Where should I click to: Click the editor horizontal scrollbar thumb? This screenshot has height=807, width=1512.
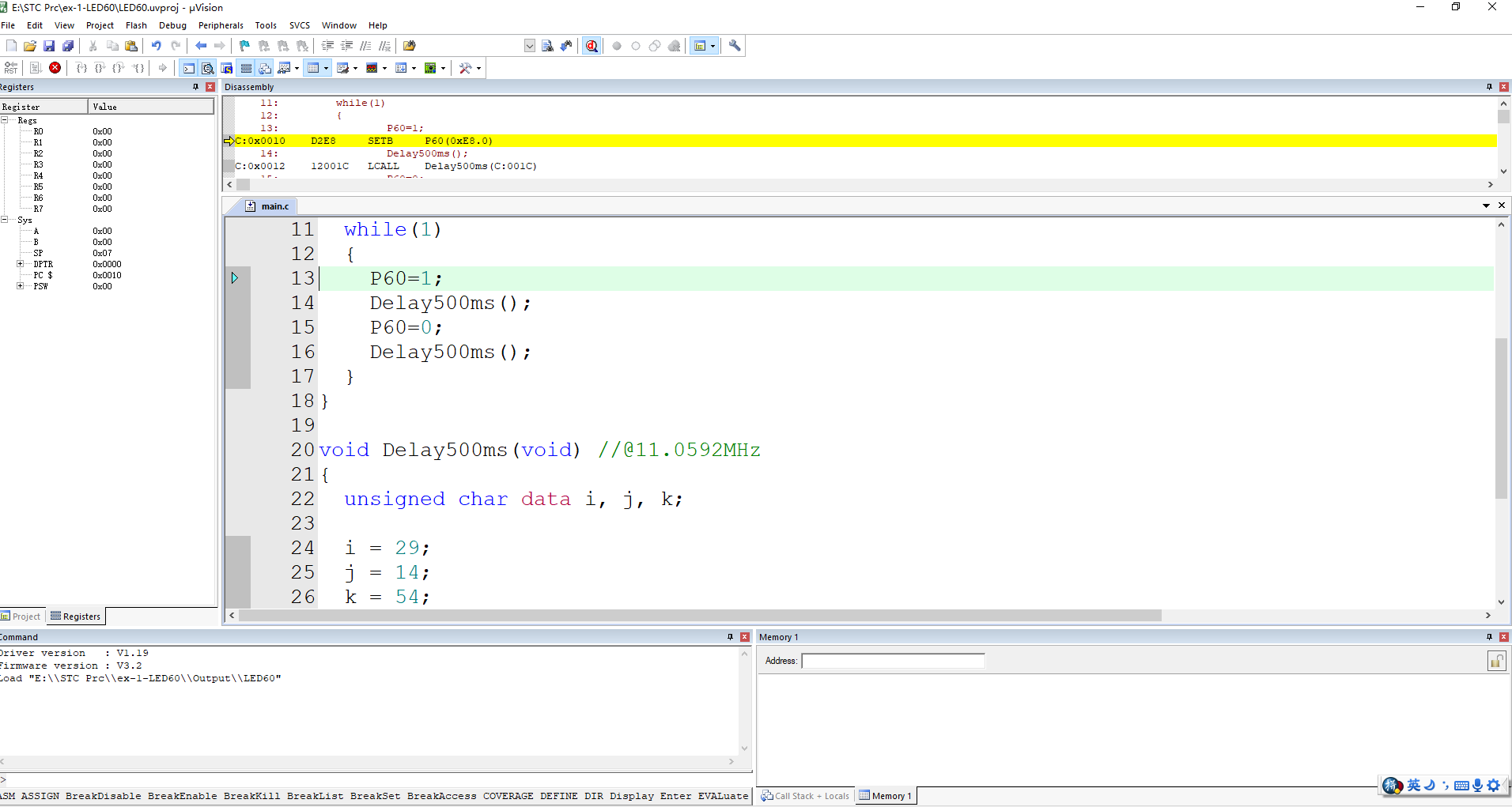700,616
